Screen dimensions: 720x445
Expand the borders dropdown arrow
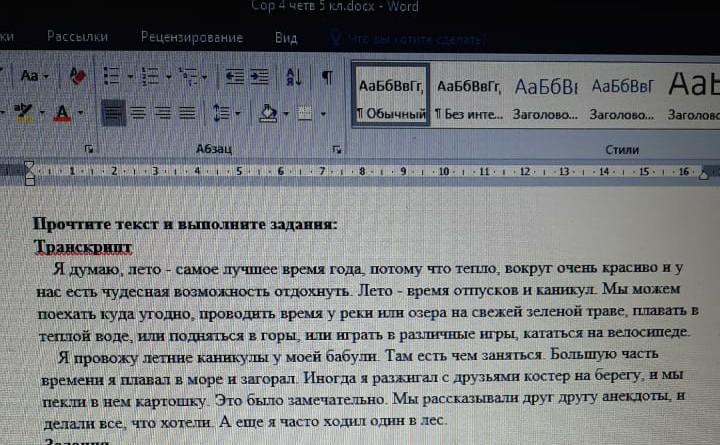(323, 114)
